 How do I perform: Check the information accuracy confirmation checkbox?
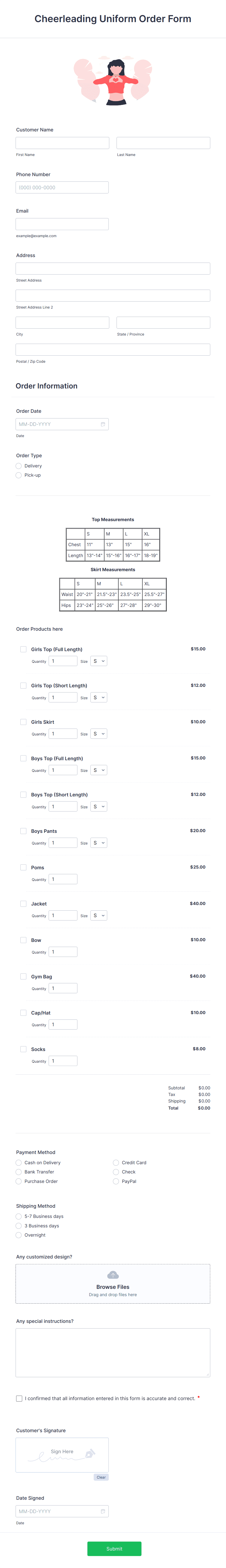tap(19, 1398)
